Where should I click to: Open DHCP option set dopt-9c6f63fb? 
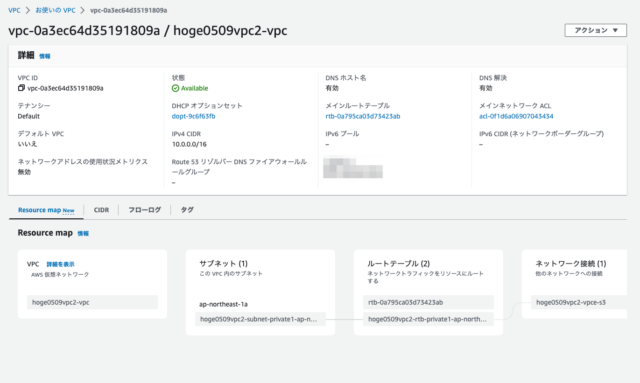[193, 116]
